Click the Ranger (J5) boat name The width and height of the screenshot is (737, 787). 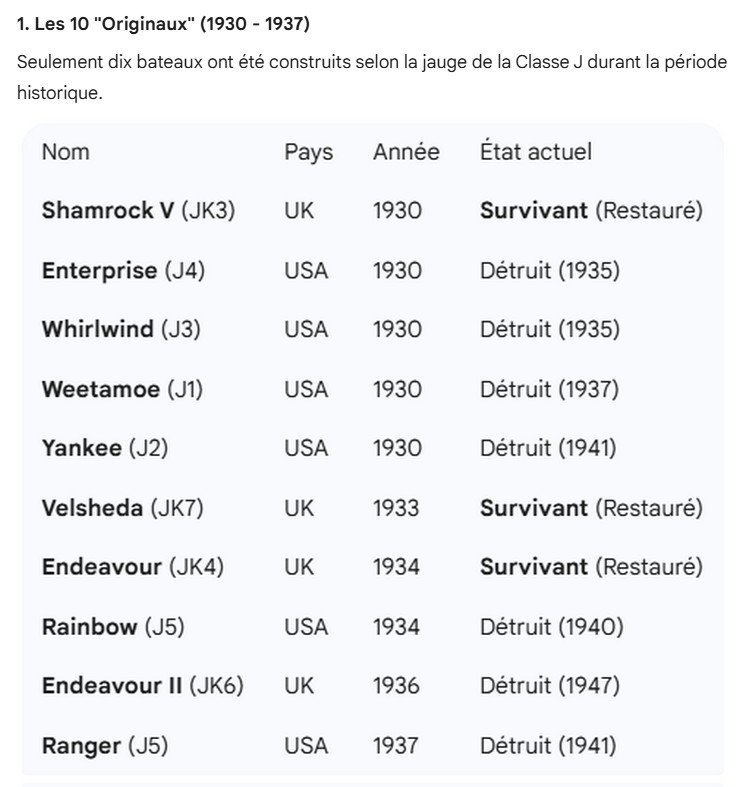point(105,746)
